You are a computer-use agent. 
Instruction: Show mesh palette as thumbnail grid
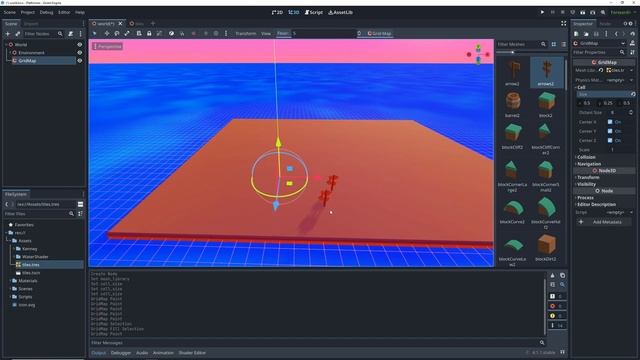point(554,44)
